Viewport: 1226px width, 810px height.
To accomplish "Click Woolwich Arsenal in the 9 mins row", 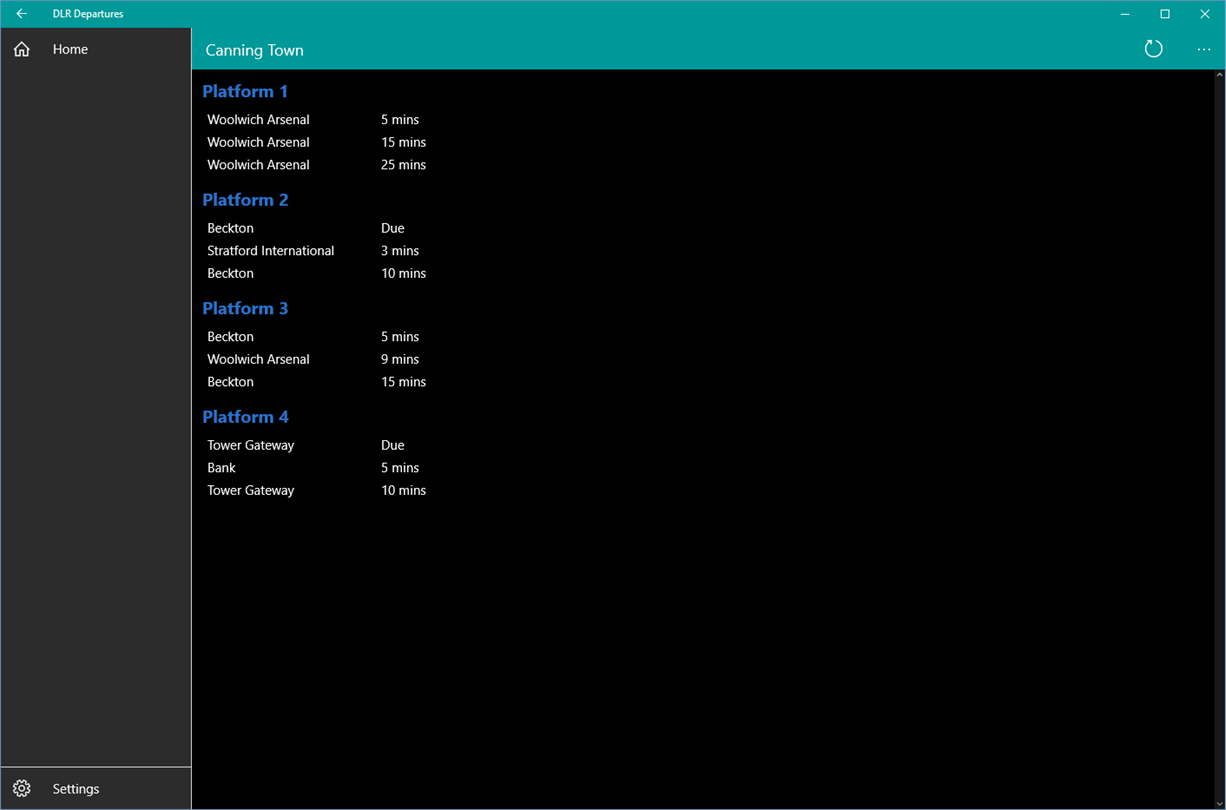I will coord(258,359).
